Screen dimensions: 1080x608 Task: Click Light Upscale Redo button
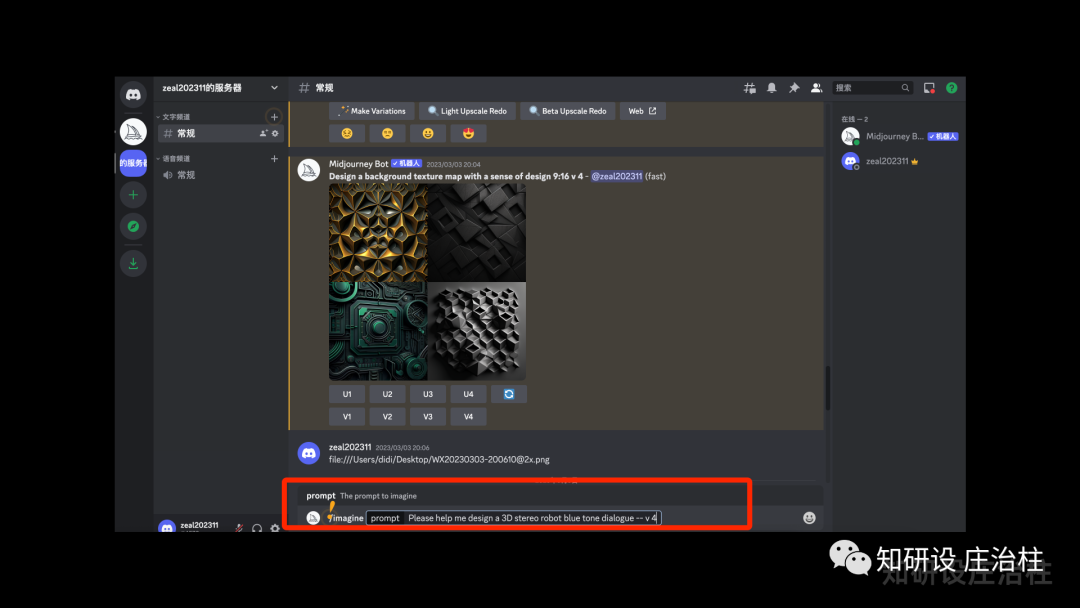click(x=468, y=111)
